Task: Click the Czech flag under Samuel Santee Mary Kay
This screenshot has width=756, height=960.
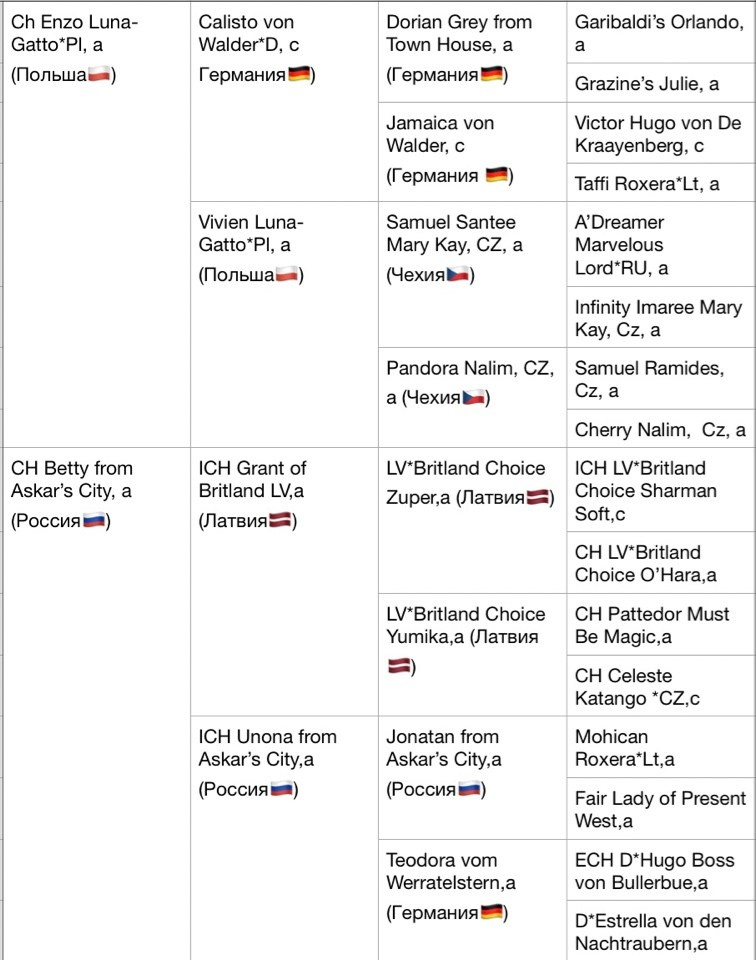Action: tap(458, 276)
